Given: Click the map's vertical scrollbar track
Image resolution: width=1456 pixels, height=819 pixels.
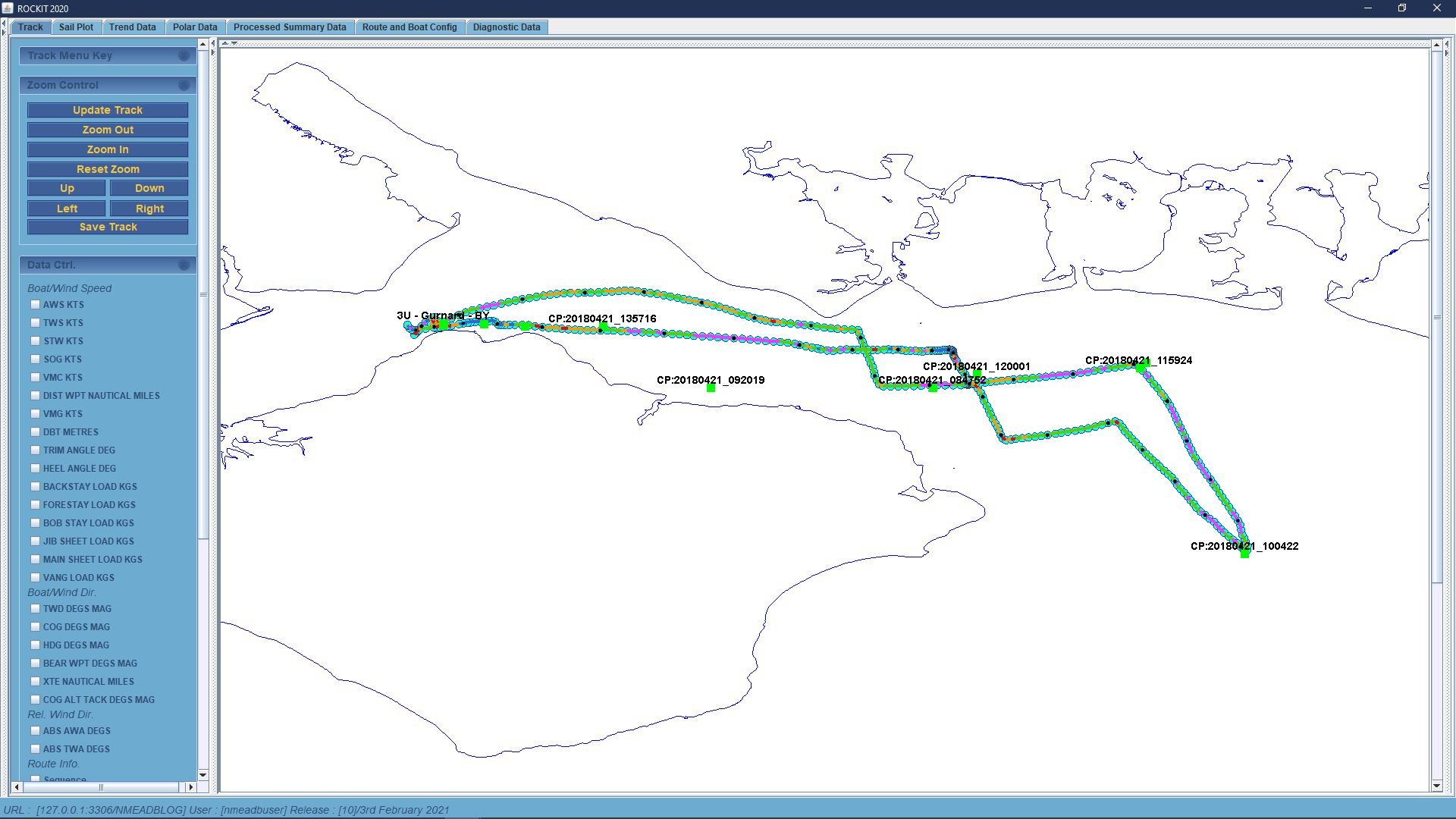Looking at the screenshot, I should coord(1436,682).
